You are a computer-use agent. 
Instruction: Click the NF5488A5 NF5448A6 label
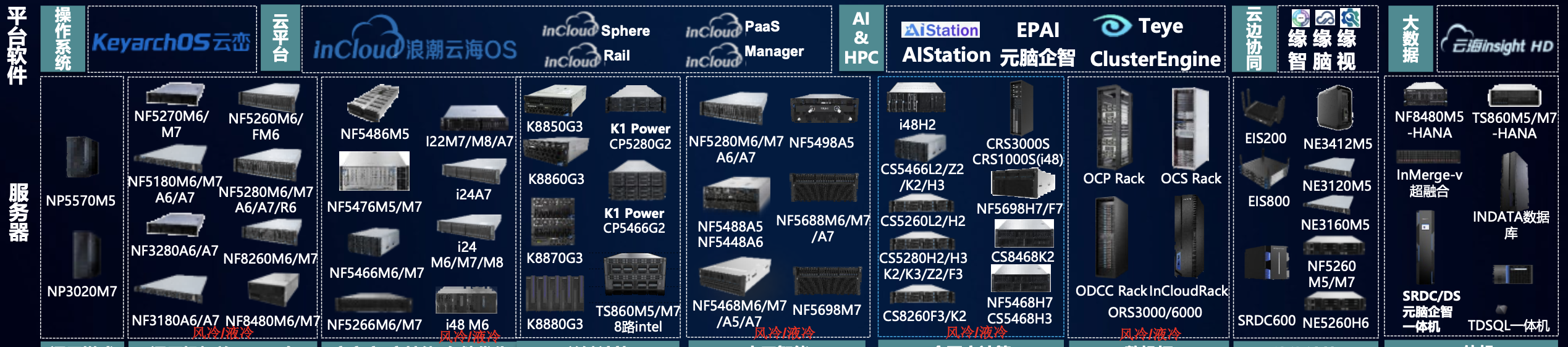[730, 234]
